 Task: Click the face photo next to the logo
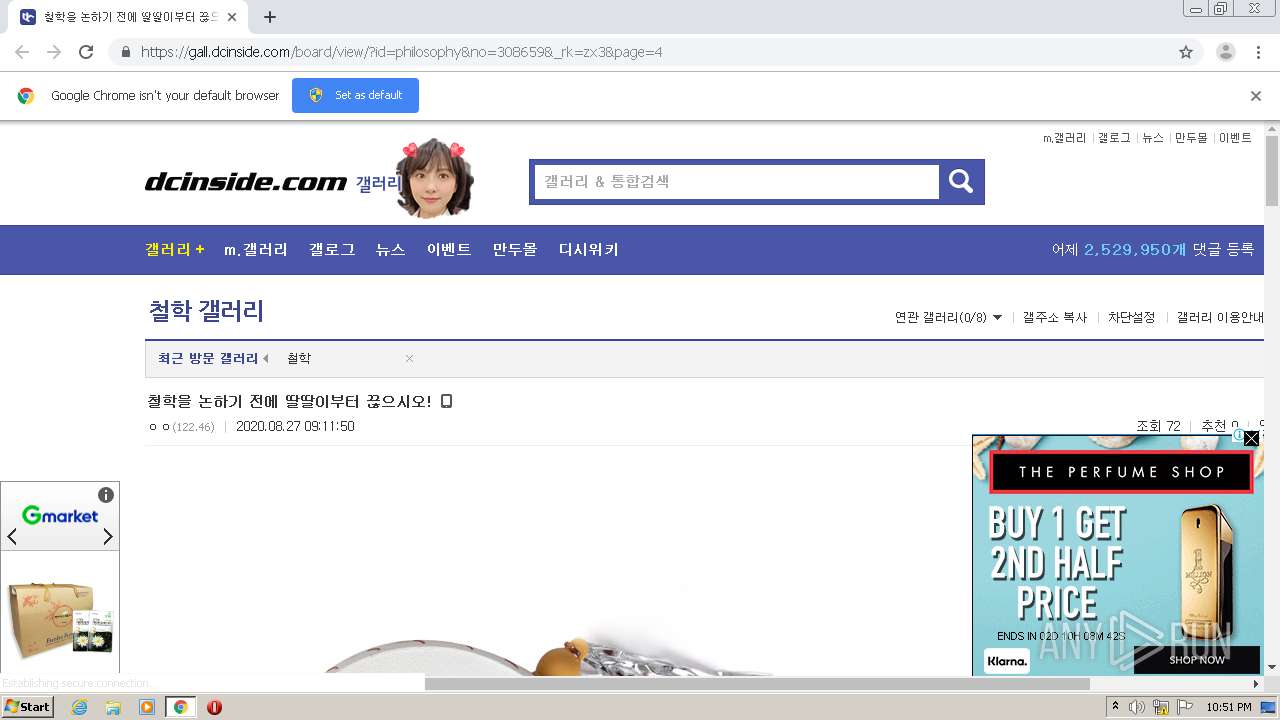[435, 178]
